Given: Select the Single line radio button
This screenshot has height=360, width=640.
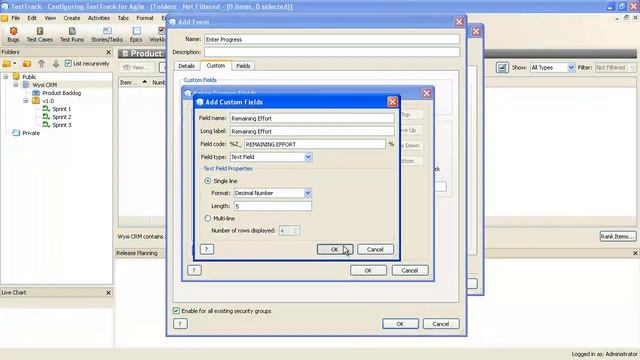Looking at the screenshot, I should coord(207,180).
